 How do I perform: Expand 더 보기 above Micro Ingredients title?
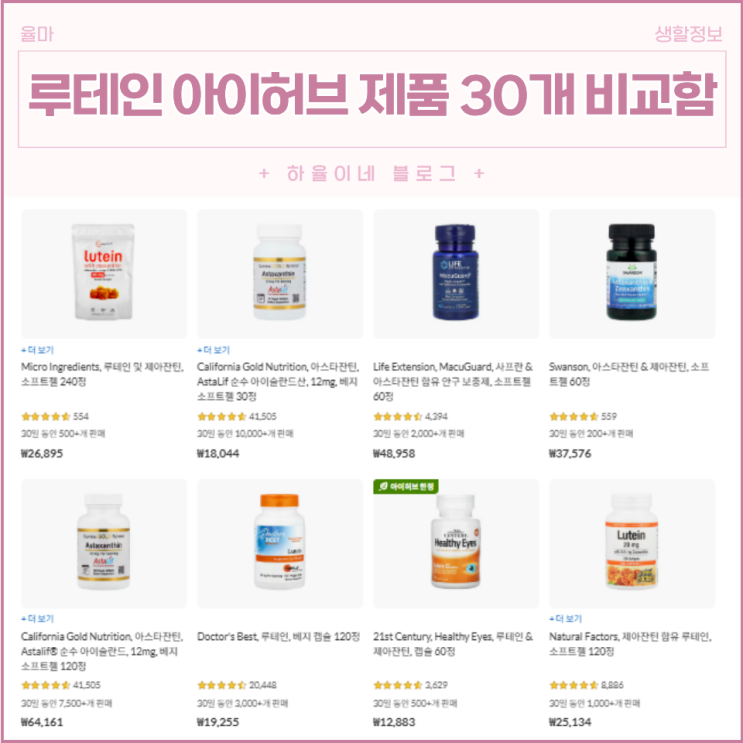(37, 350)
